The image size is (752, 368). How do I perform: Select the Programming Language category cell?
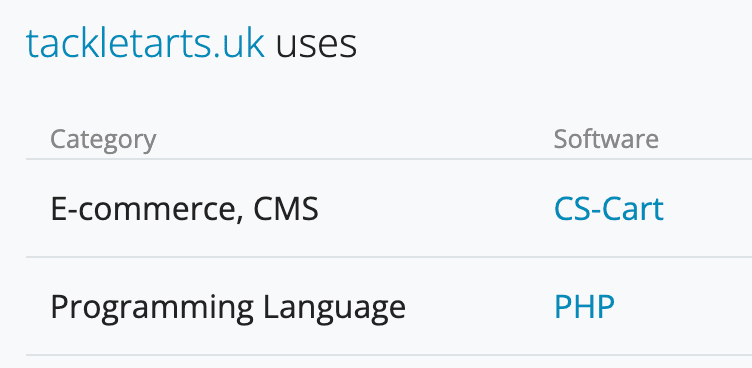pyautogui.click(x=228, y=308)
